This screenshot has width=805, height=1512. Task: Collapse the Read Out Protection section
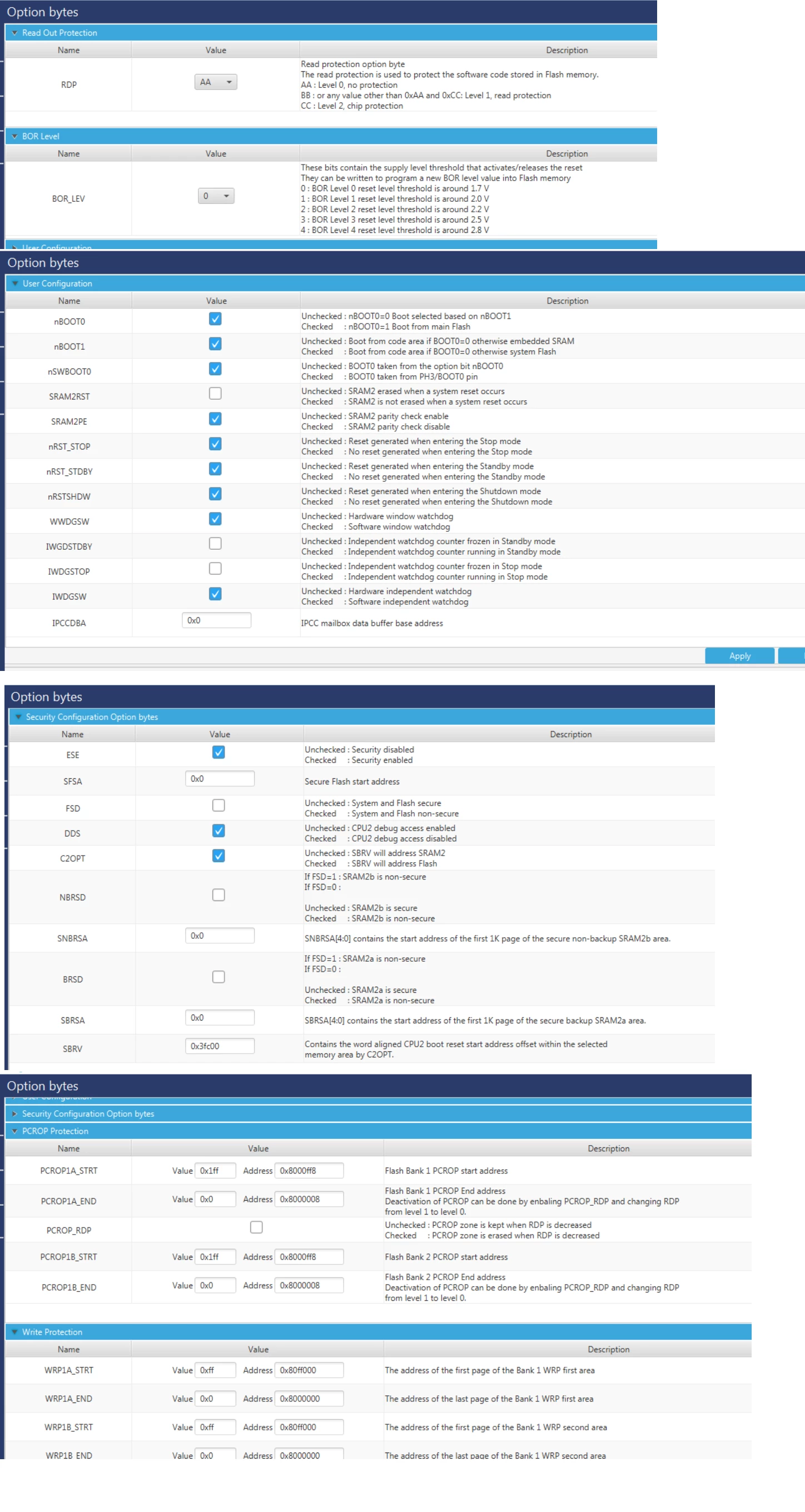(x=14, y=33)
